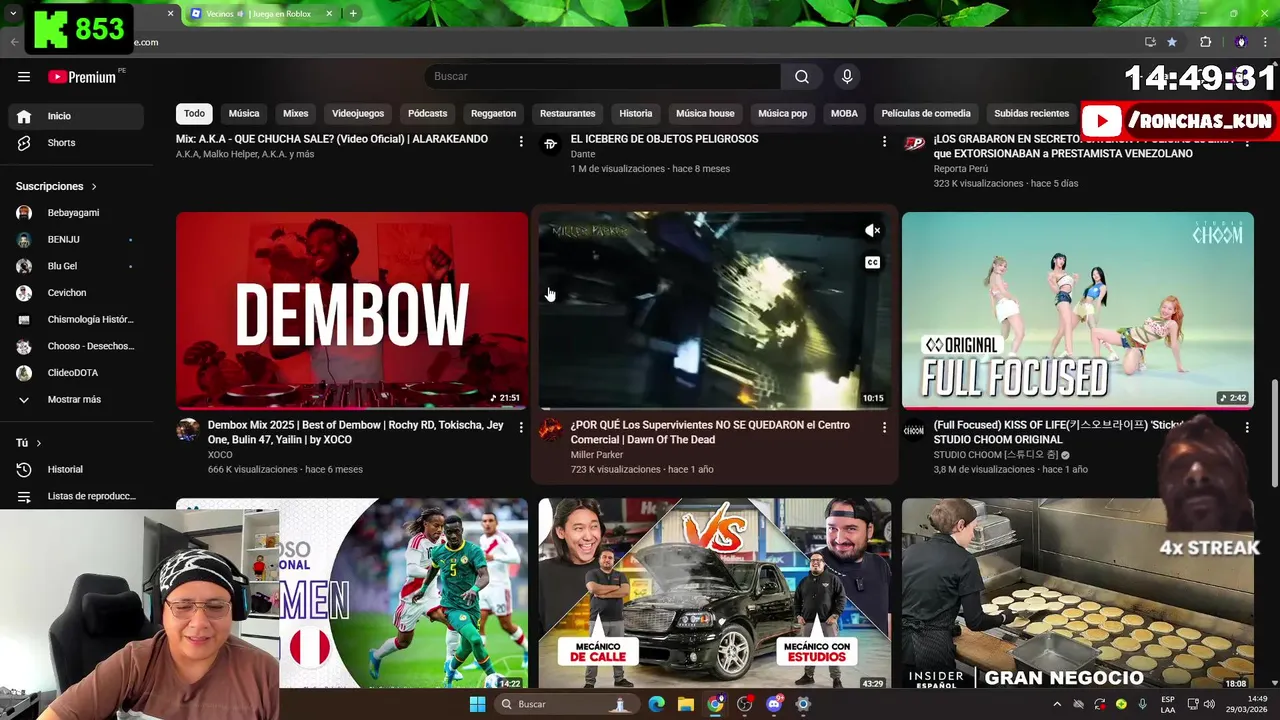Open Shorts in the sidebar

click(x=76, y=143)
